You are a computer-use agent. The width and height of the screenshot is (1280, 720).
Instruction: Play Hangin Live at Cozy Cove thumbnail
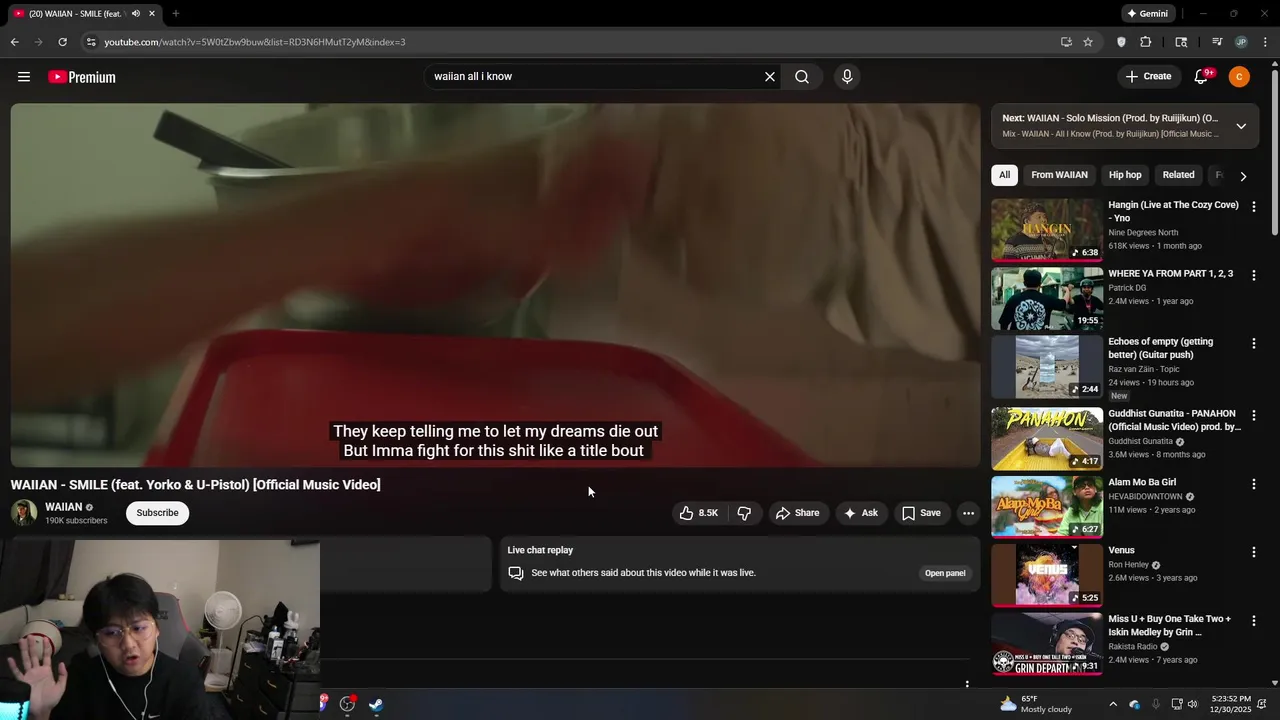point(1047,230)
